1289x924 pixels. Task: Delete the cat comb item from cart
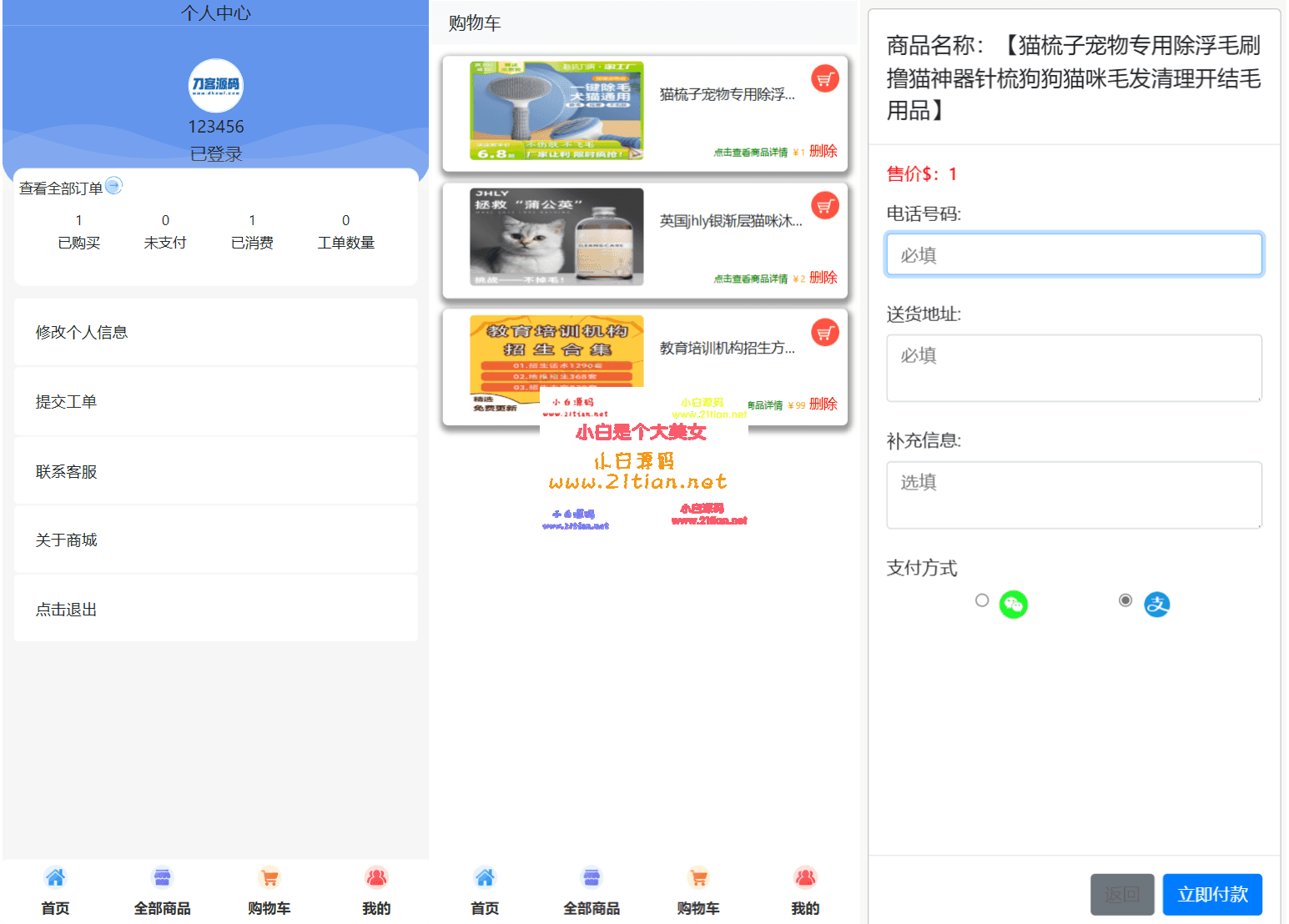coord(823,151)
